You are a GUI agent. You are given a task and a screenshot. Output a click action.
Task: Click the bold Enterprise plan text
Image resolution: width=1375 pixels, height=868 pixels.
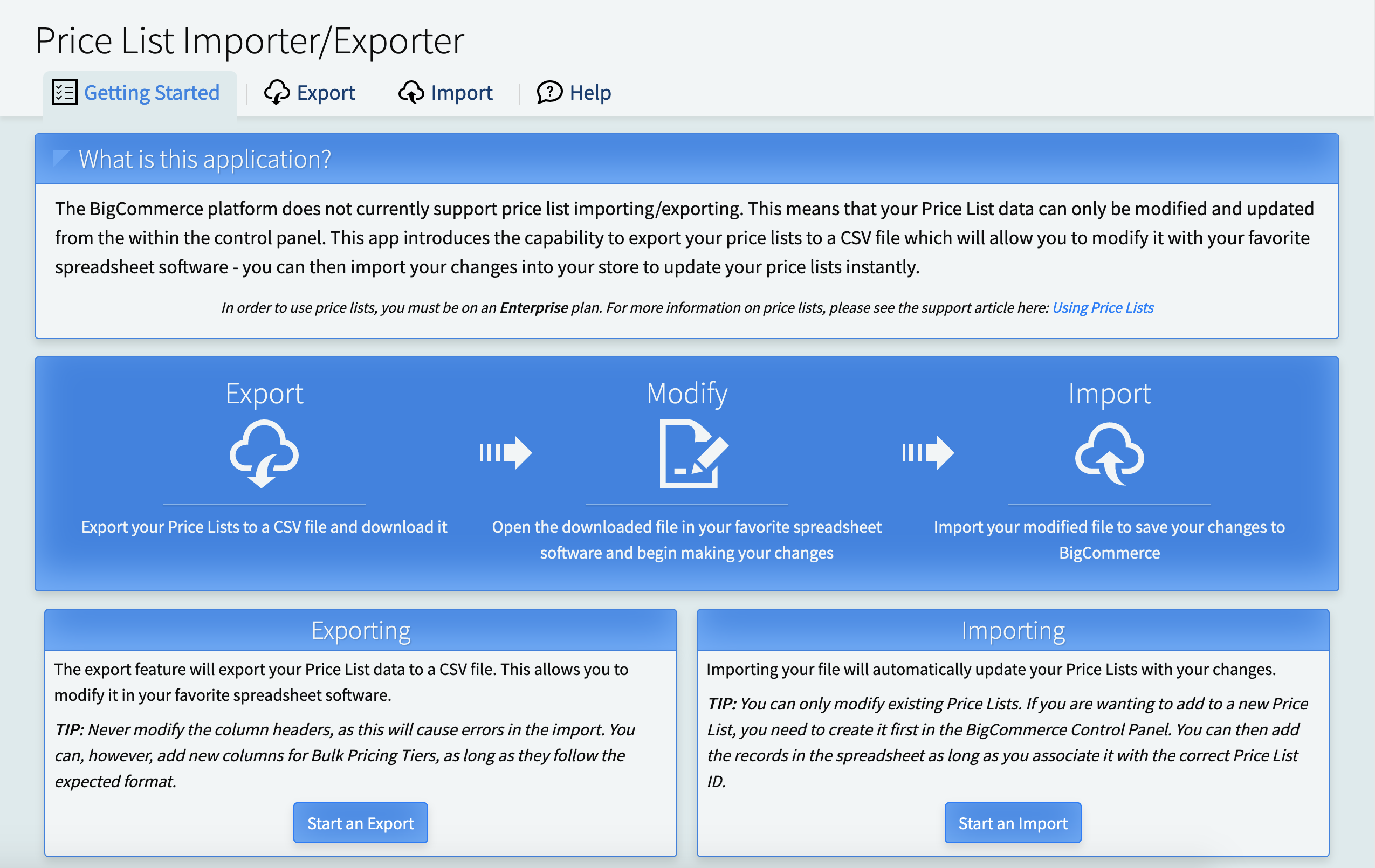click(x=534, y=308)
